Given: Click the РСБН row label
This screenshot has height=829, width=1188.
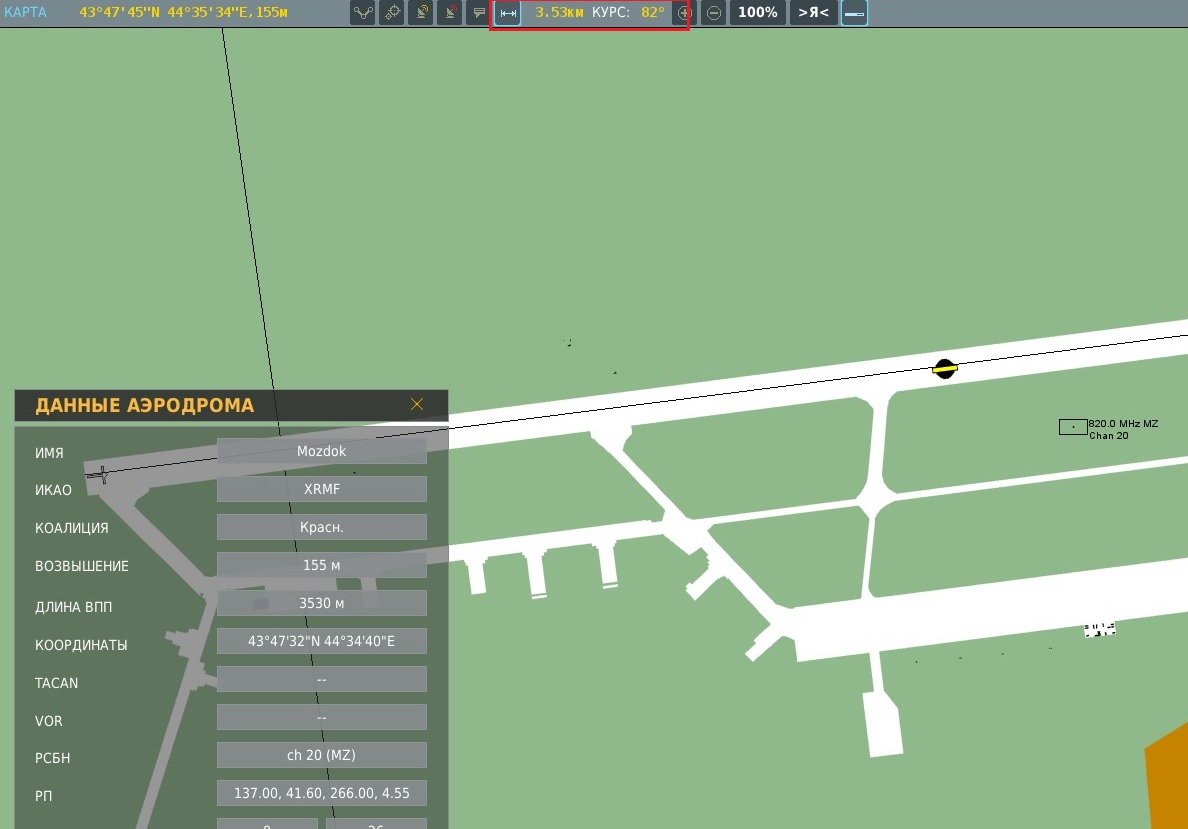Looking at the screenshot, I should (52, 758).
